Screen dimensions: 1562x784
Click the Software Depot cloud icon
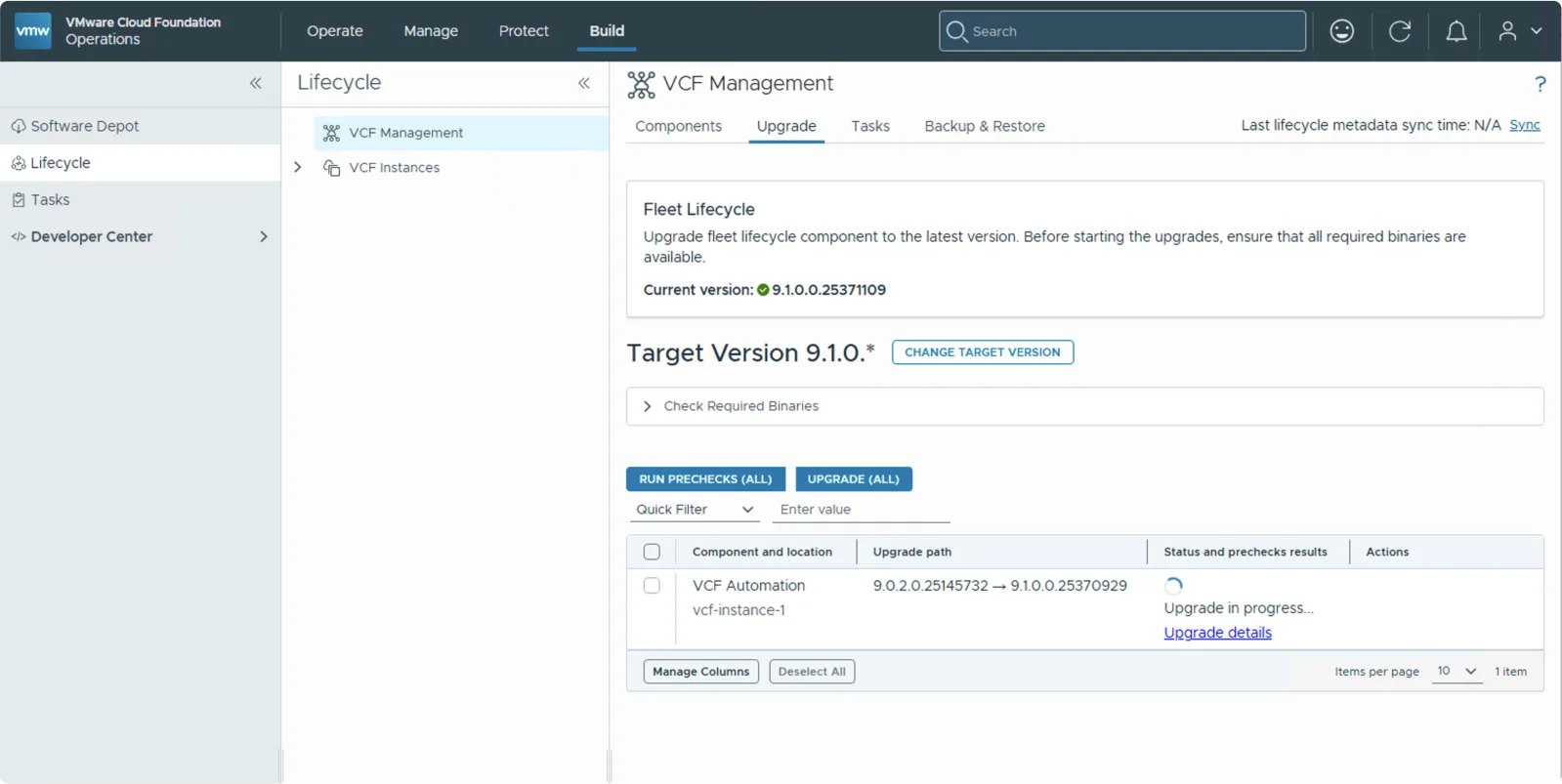click(x=19, y=126)
